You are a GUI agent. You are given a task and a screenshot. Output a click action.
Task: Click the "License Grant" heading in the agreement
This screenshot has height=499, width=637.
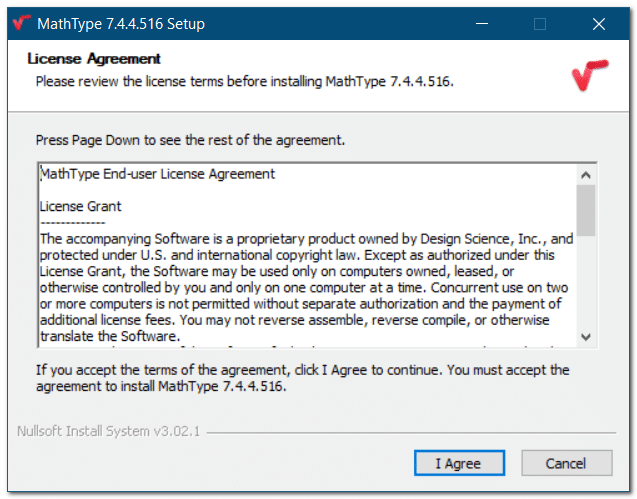(81, 206)
